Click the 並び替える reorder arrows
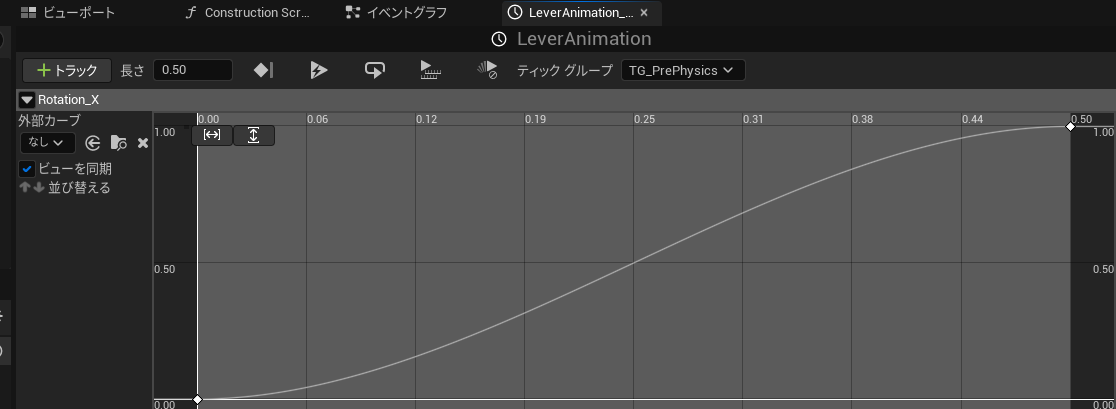Viewport: 1116px width, 409px height. pyautogui.click(x=32, y=188)
